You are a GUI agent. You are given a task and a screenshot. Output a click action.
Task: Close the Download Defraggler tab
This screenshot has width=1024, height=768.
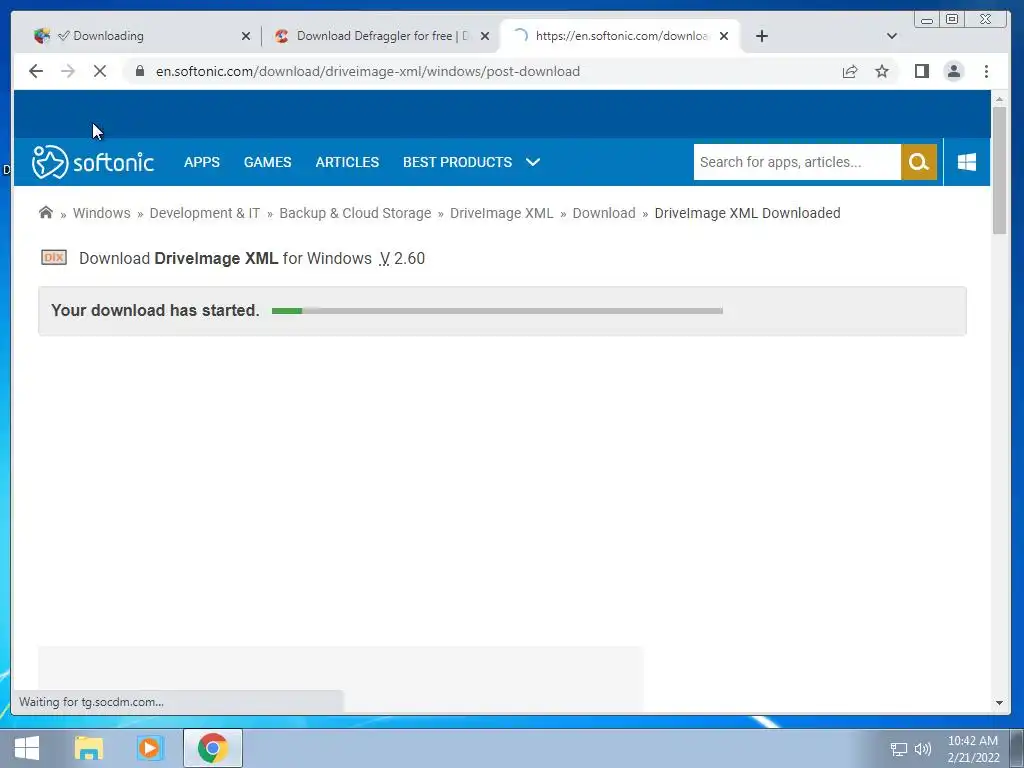click(485, 36)
